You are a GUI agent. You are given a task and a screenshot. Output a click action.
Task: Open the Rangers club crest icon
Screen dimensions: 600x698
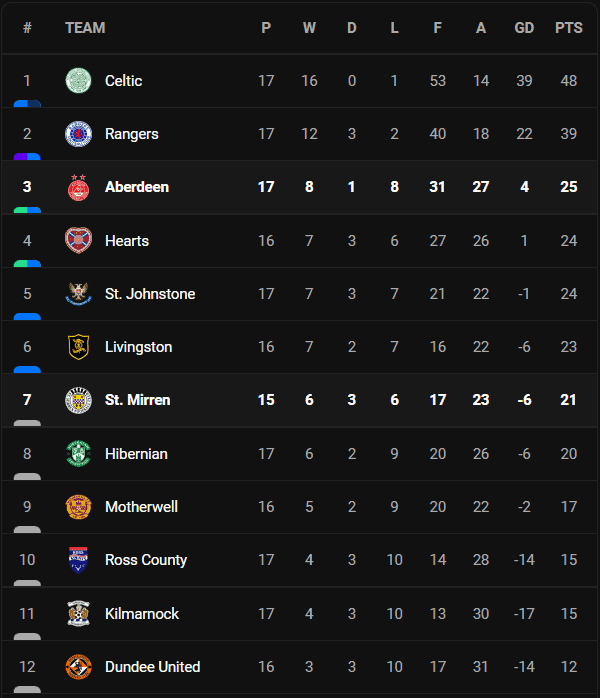[x=78, y=134]
